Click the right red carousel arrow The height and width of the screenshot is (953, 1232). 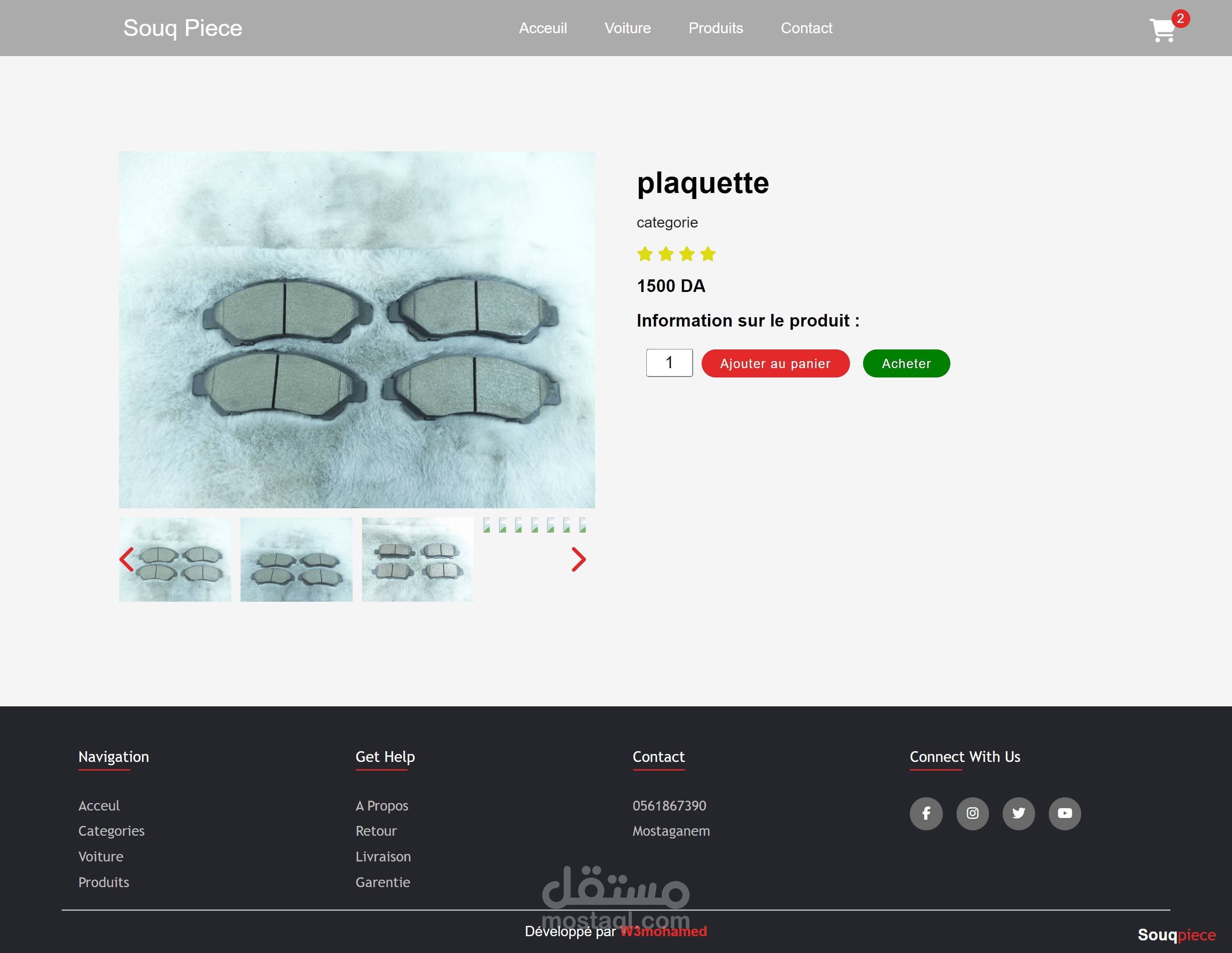(x=578, y=559)
